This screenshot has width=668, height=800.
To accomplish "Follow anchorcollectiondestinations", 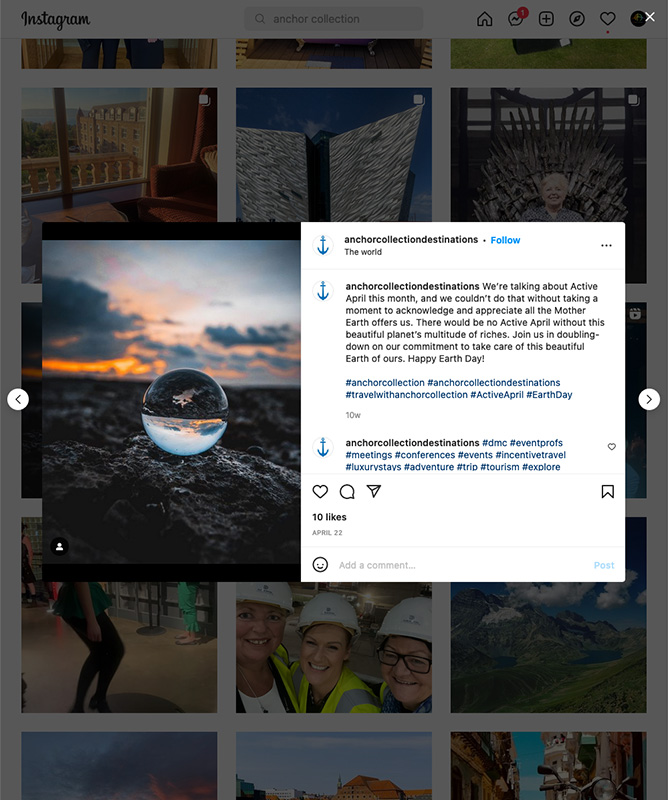I will click(x=505, y=240).
